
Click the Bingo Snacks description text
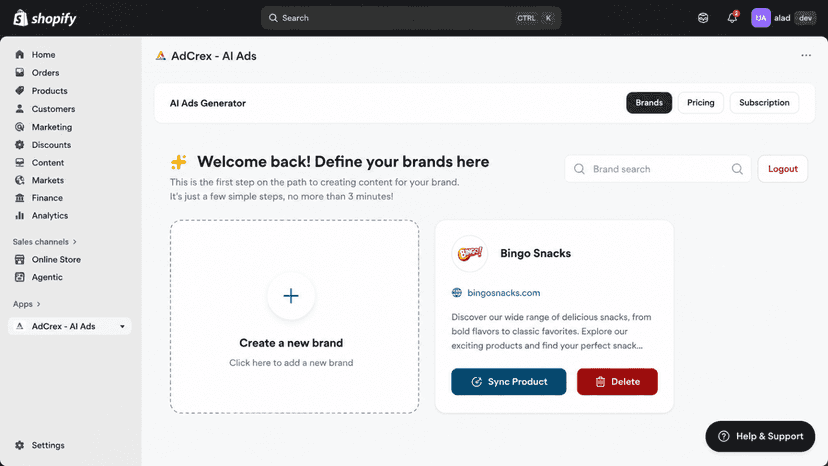[x=551, y=331]
